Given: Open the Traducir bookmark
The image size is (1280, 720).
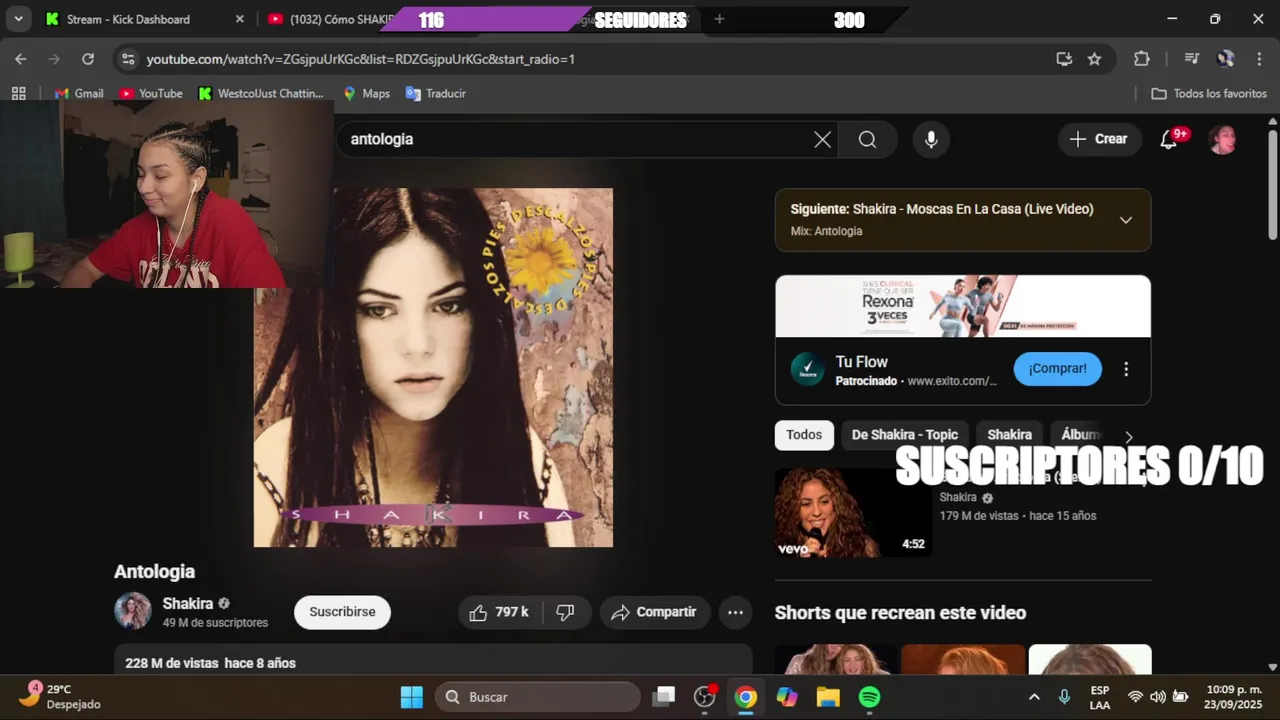Looking at the screenshot, I should pos(436,93).
